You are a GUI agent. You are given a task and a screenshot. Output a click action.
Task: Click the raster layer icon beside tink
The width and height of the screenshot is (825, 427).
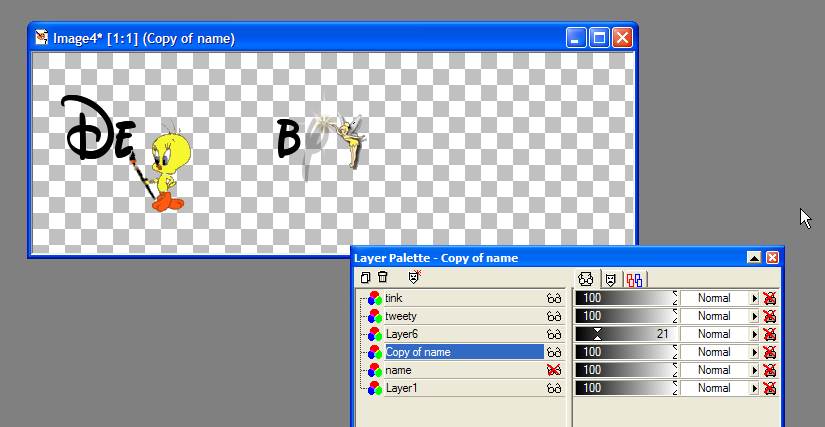coord(375,298)
